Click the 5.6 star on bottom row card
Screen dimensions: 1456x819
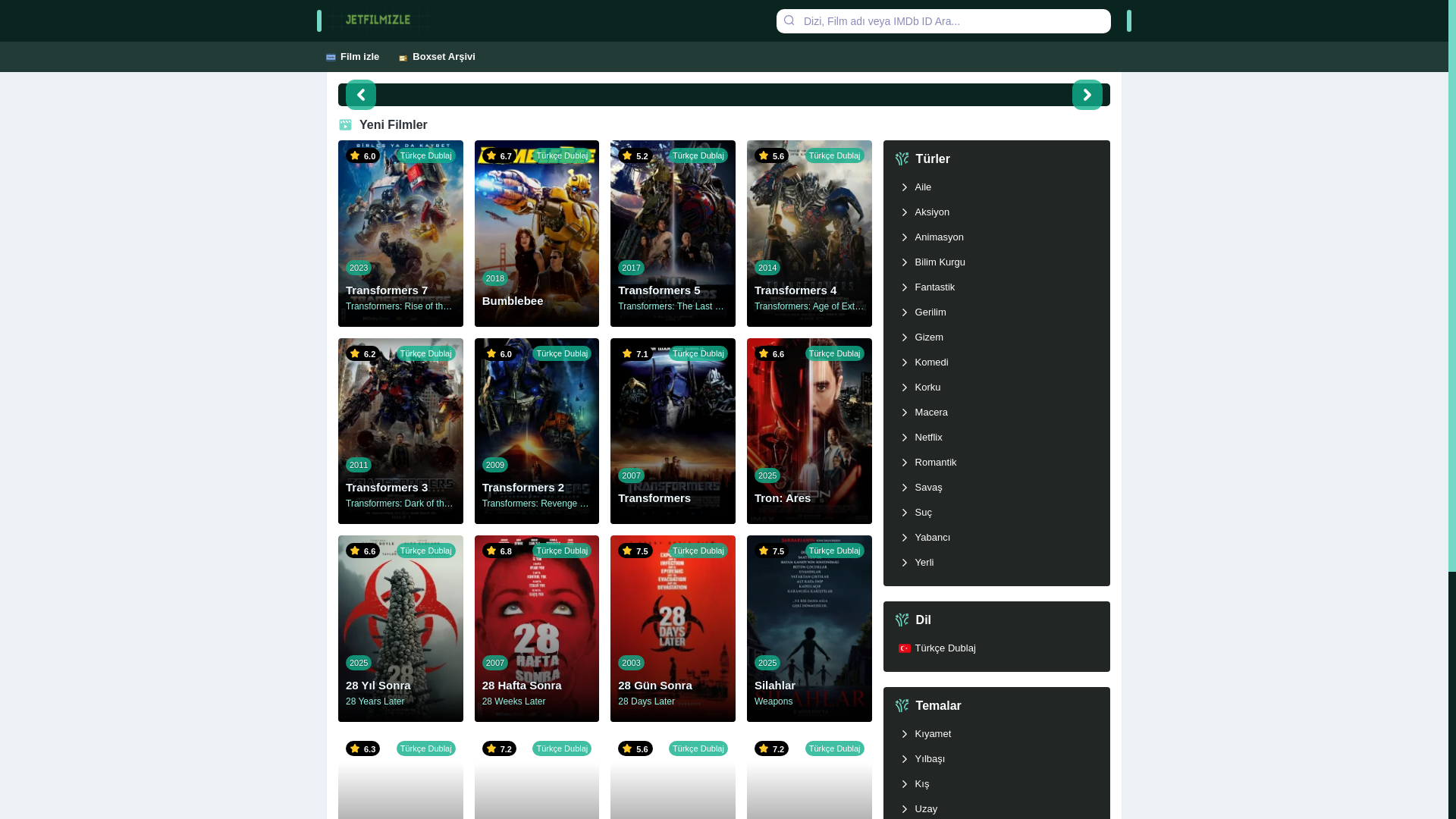627,748
